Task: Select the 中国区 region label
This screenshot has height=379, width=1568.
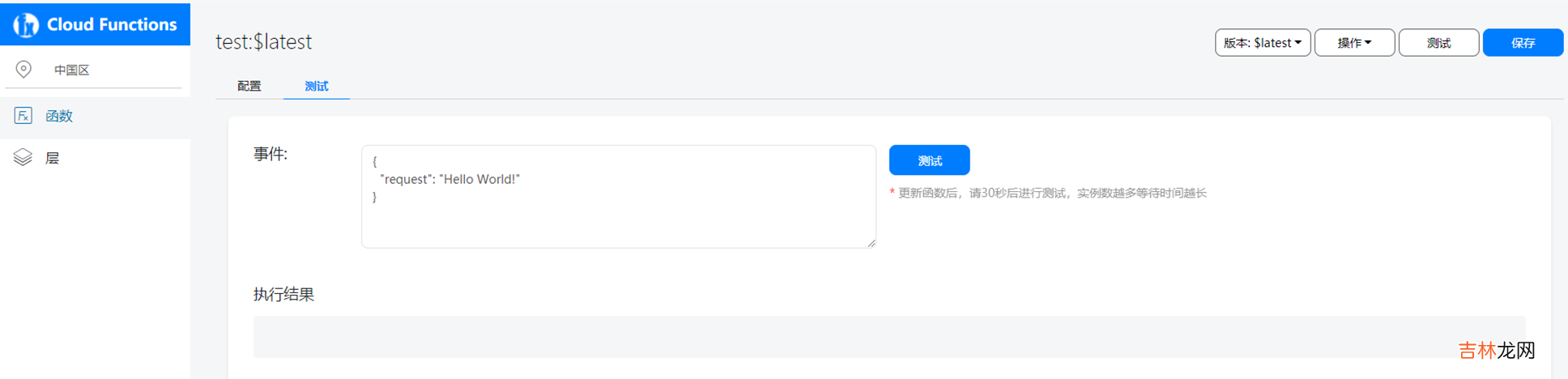Action: tap(72, 70)
